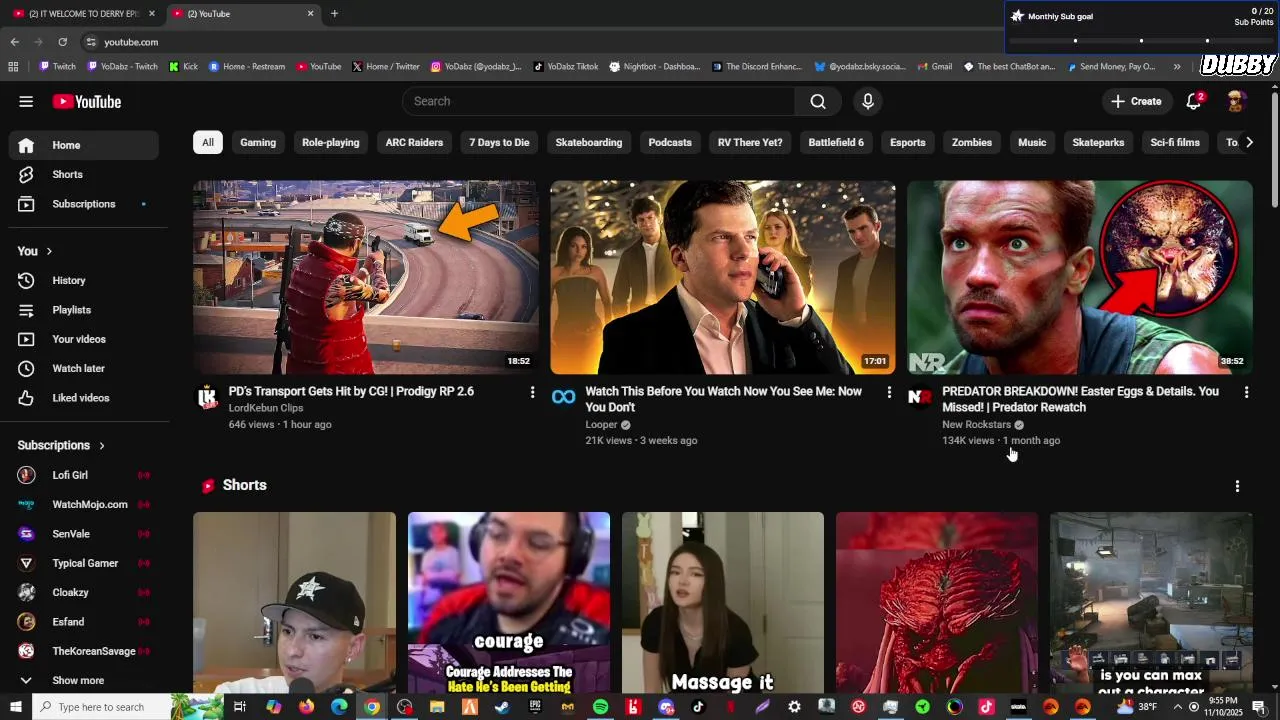The width and height of the screenshot is (1280, 720).
Task: Open the Courage Addresses short
Action: [x=509, y=603]
